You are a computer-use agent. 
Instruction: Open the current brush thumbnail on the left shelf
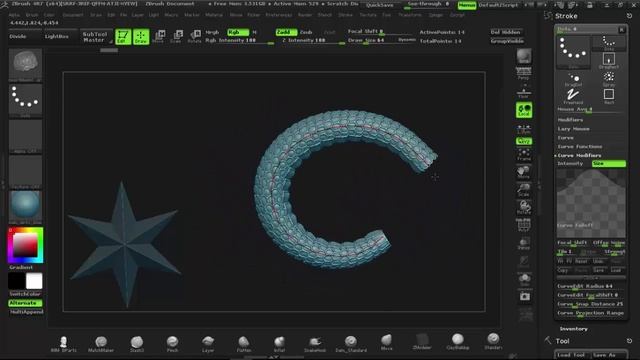click(x=25, y=65)
